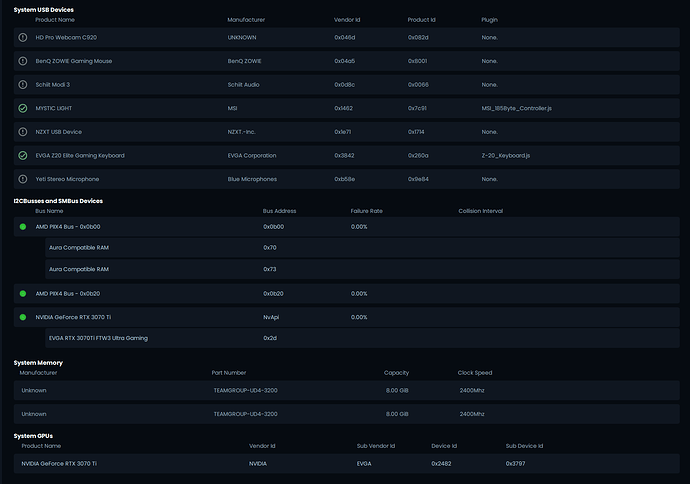This screenshot has height=484, width=690.
Task: Click green checkmark icon for MYSTIC LIGHT
Action: tap(23, 108)
